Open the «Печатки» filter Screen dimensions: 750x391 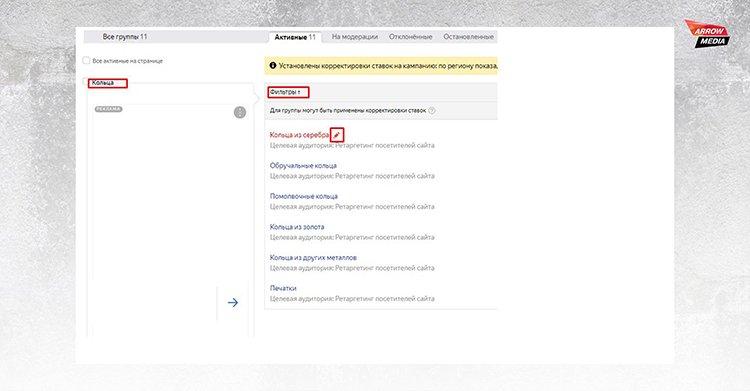pyautogui.click(x=283, y=288)
